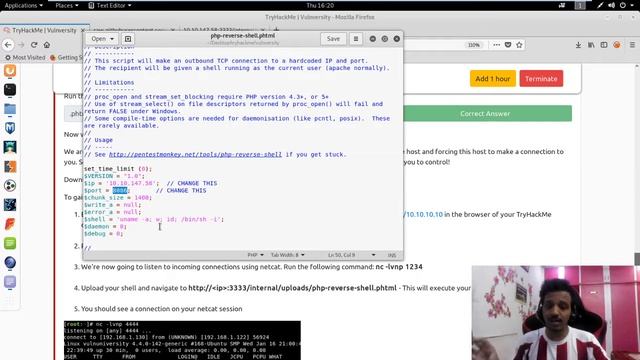Open the green notes dock application
Screen dimensions: 640x360
10,243
